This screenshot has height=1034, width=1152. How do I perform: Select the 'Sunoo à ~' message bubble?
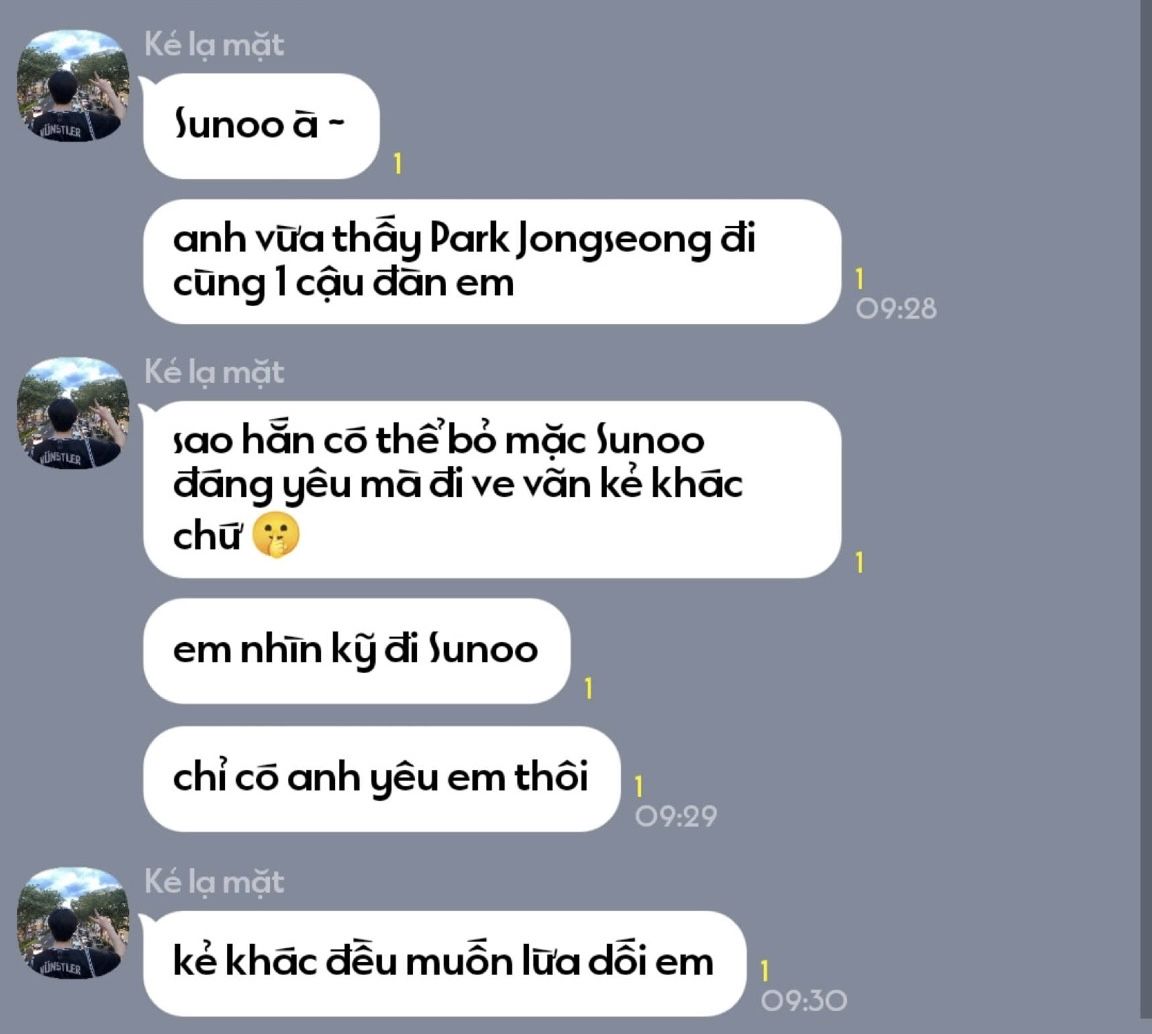(262, 126)
